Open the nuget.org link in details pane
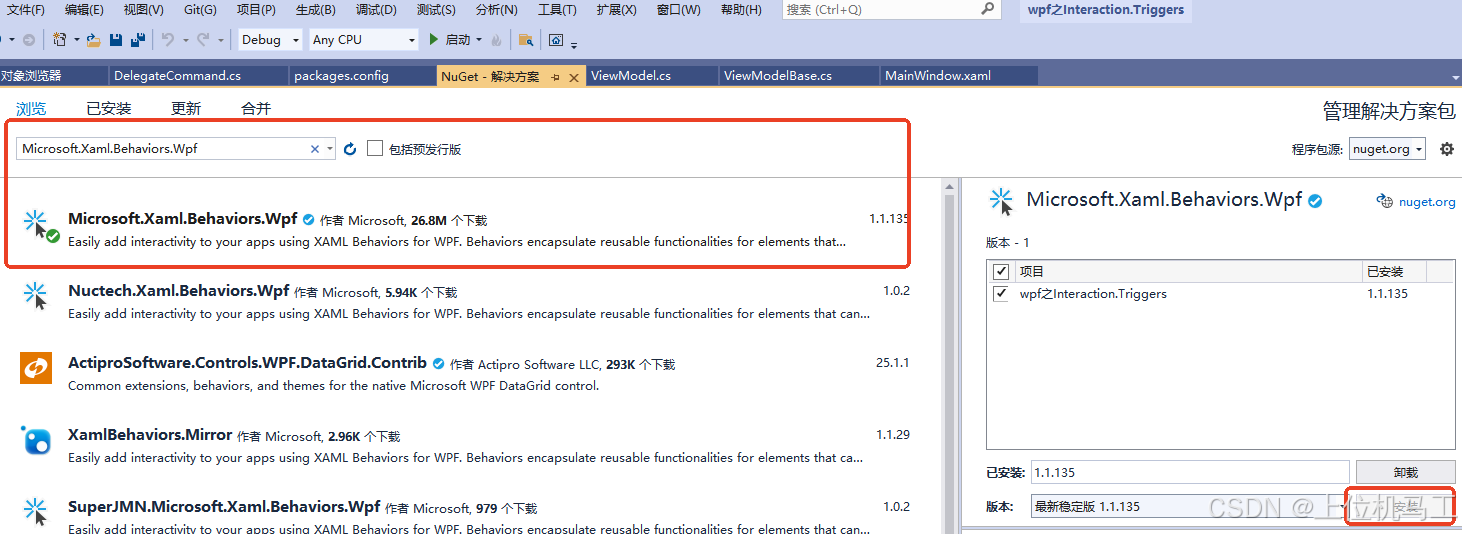 (x=1427, y=201)
